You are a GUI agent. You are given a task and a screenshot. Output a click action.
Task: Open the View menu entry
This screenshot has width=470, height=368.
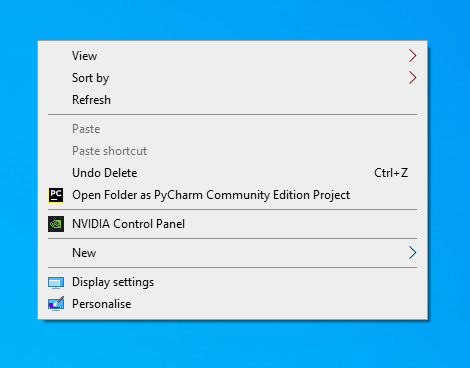tap(233, 56)
